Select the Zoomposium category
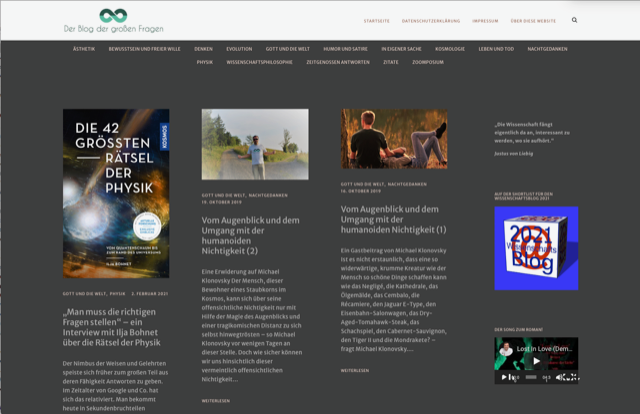The height and width of the screenshot is (414, 640). (428, 62)
